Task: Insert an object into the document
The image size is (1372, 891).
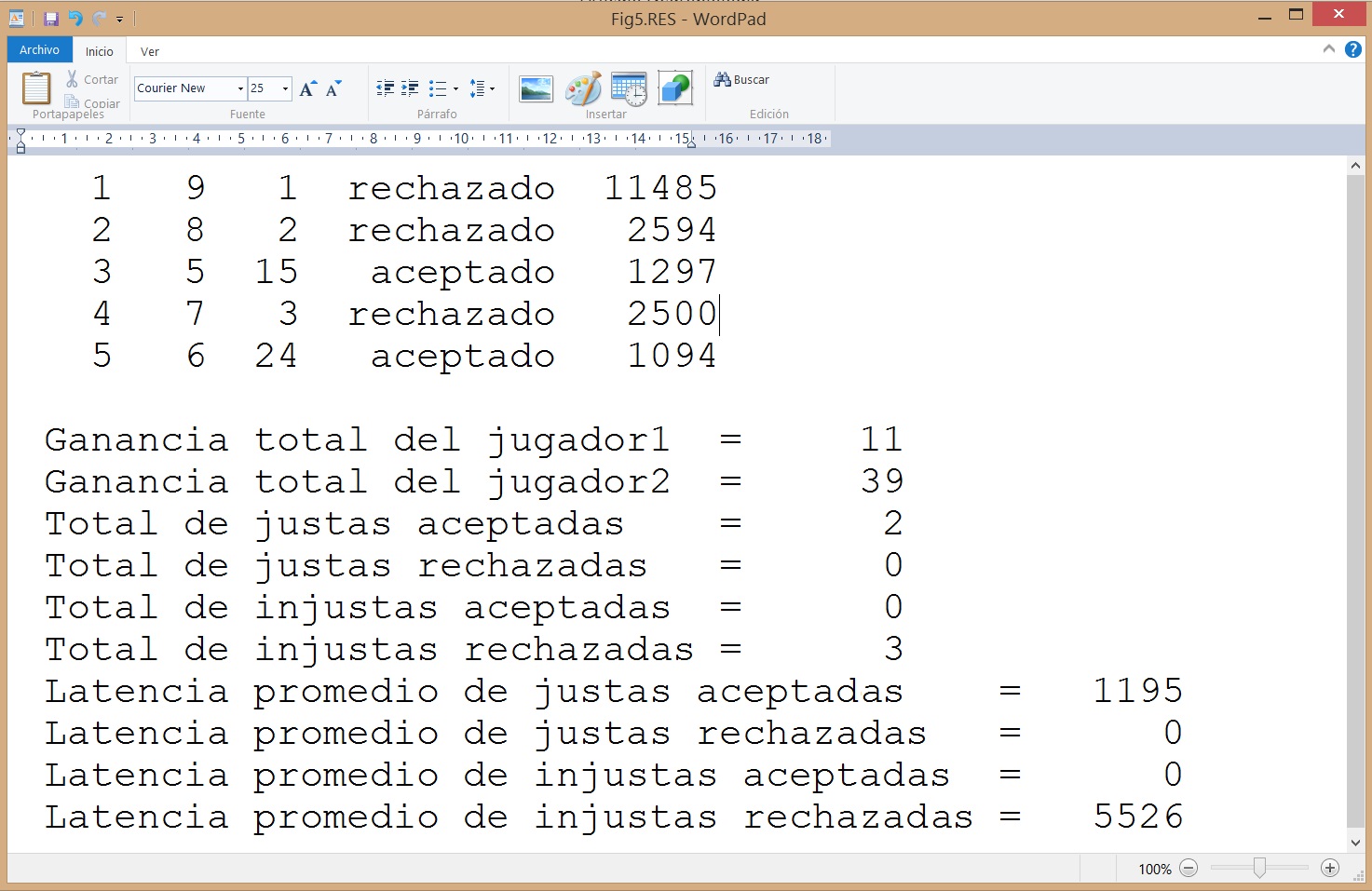Action: (x=675, y=88)
